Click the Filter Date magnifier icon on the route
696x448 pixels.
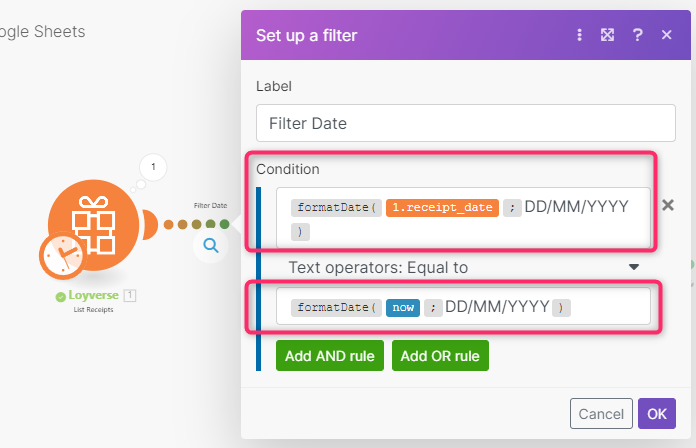point(211,244)
